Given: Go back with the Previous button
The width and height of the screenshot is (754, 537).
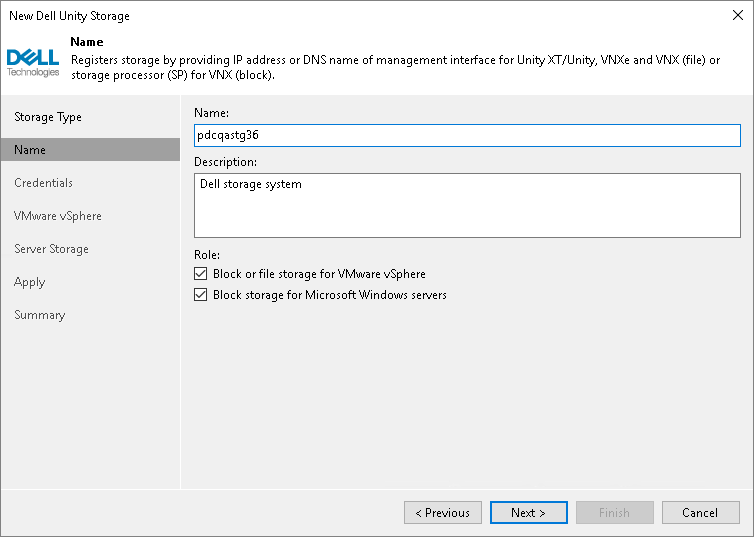Looking at the screenshot, I should tap(442, 512).
